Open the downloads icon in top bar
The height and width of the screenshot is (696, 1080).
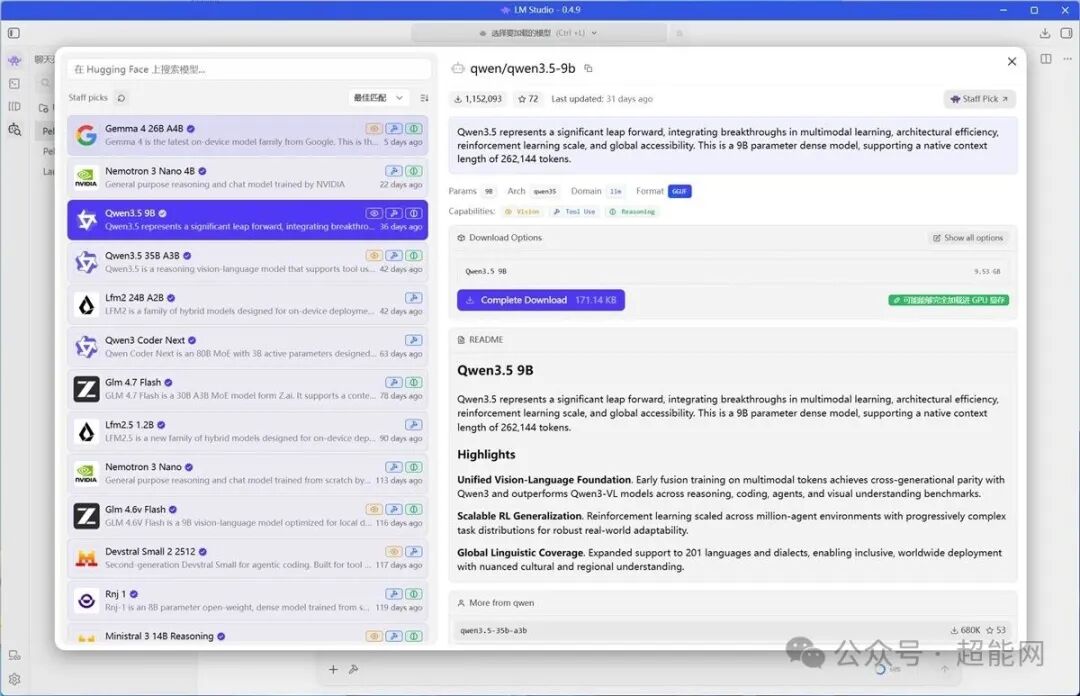tap(1044, 32)
